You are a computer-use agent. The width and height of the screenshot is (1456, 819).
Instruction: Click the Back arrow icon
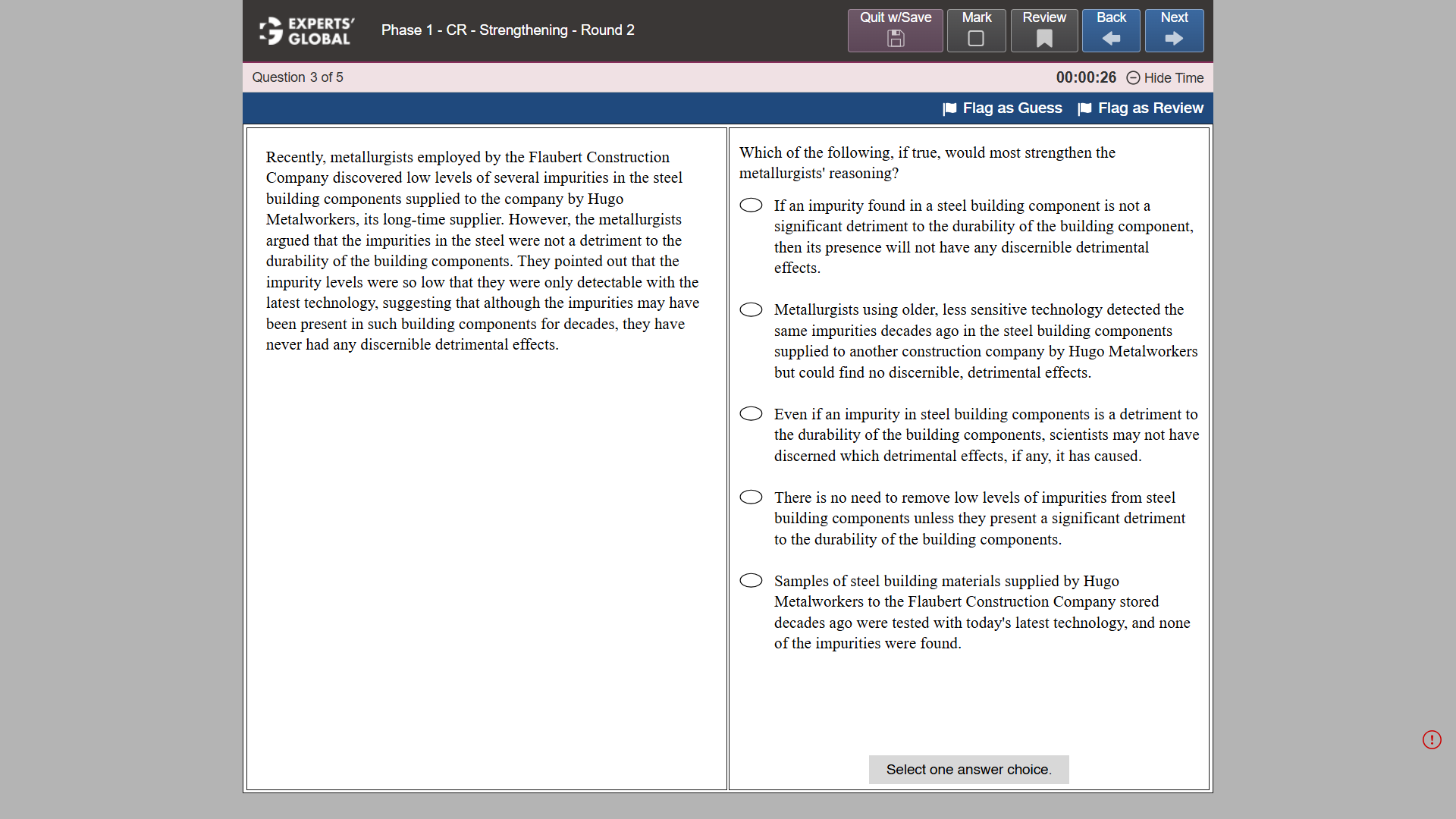tap(1111, 38)
